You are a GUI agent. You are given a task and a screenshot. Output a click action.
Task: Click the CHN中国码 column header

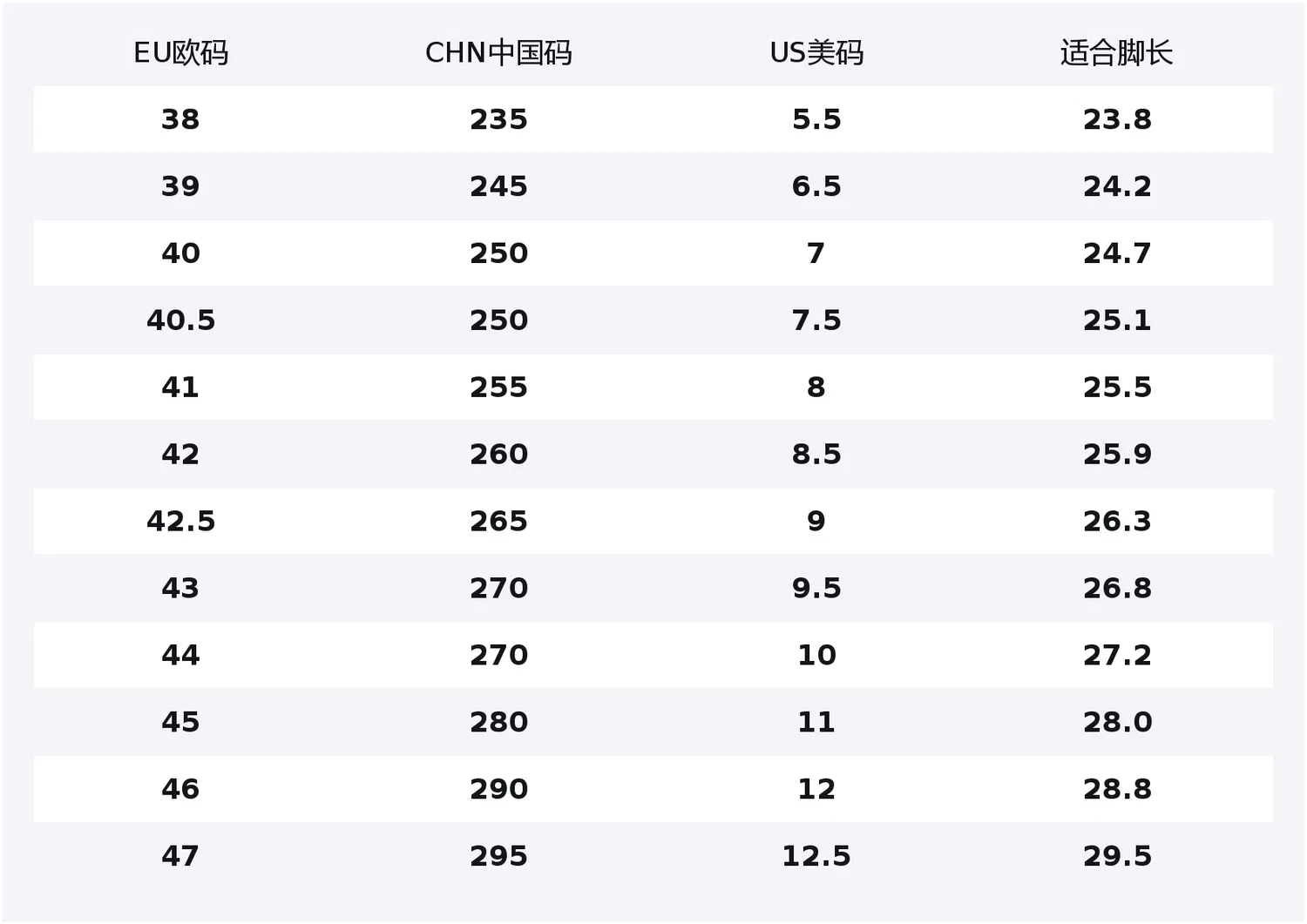click(498, 53)
